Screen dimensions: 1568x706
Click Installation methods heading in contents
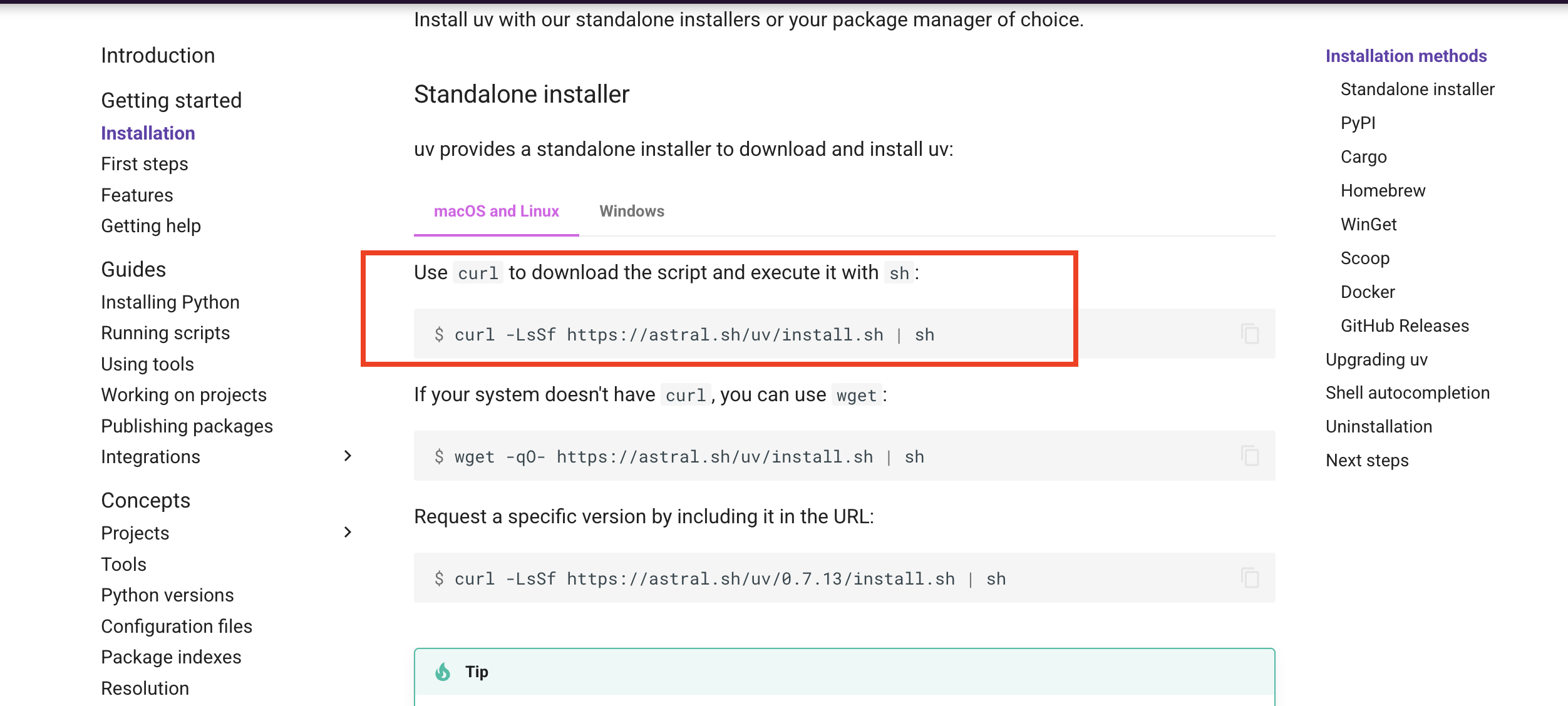tap(1406, 56)
